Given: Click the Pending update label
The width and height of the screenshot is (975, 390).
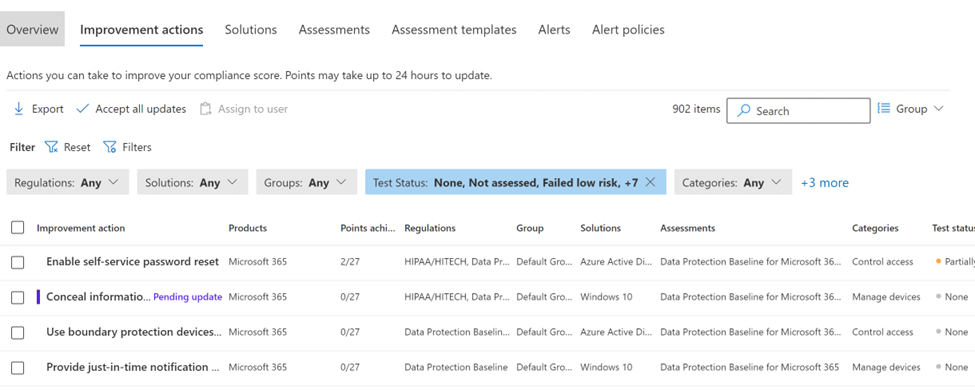Looking at the screenshot, I should [x=188, y=297].
